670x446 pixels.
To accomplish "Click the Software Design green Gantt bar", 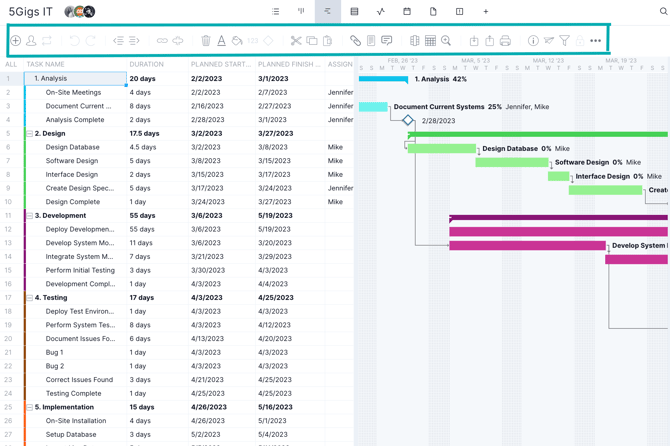I will (x=512, y=162).
